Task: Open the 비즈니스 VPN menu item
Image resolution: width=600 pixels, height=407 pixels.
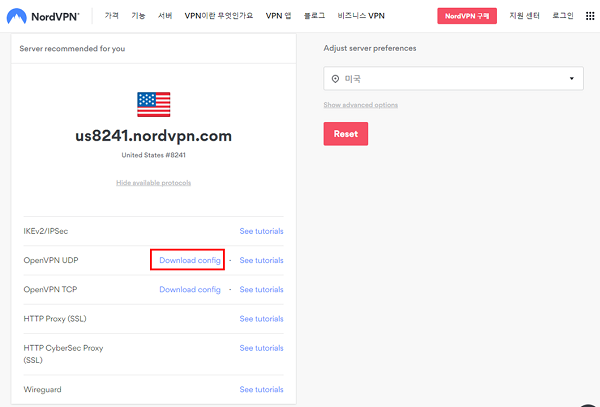Action: [x=361, y=16]
